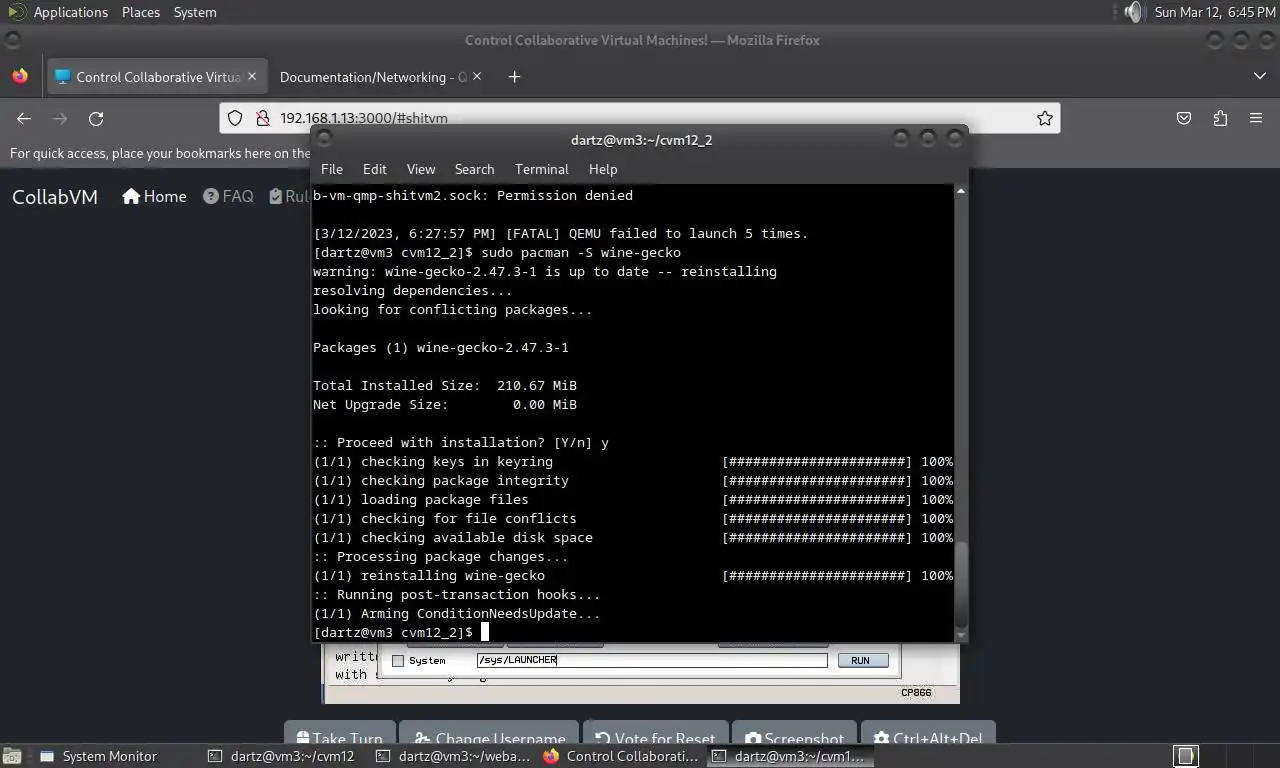Close the Control Collaborative Virtual Machines tab

(x=252, y=76)
